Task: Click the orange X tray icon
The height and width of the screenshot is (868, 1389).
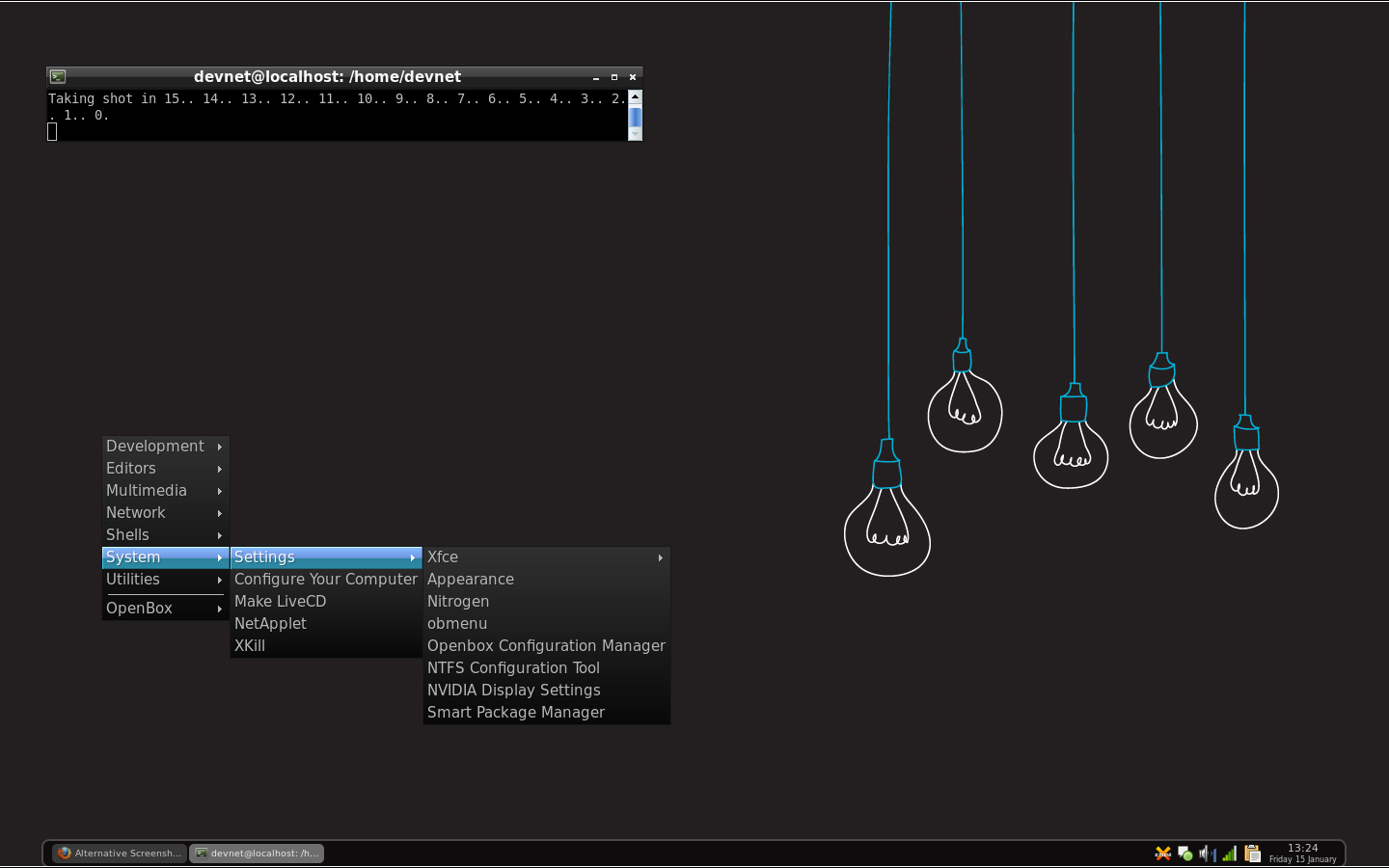Action: coord(1163,854)
